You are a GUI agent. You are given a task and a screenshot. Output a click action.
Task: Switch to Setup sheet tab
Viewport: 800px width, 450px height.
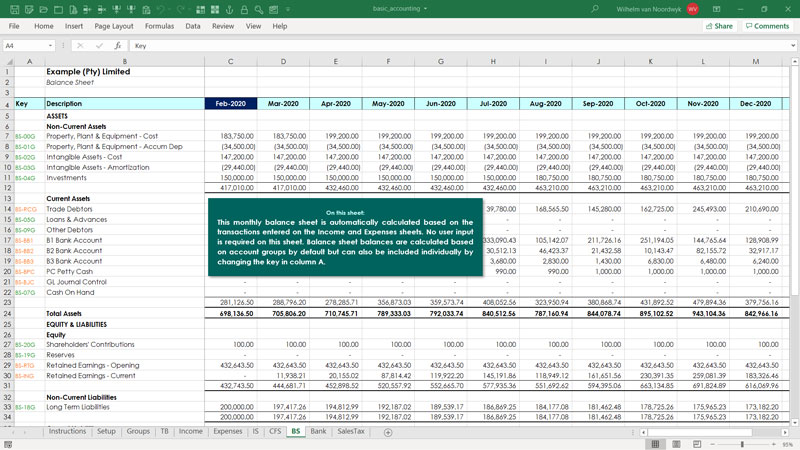(106, 432)
